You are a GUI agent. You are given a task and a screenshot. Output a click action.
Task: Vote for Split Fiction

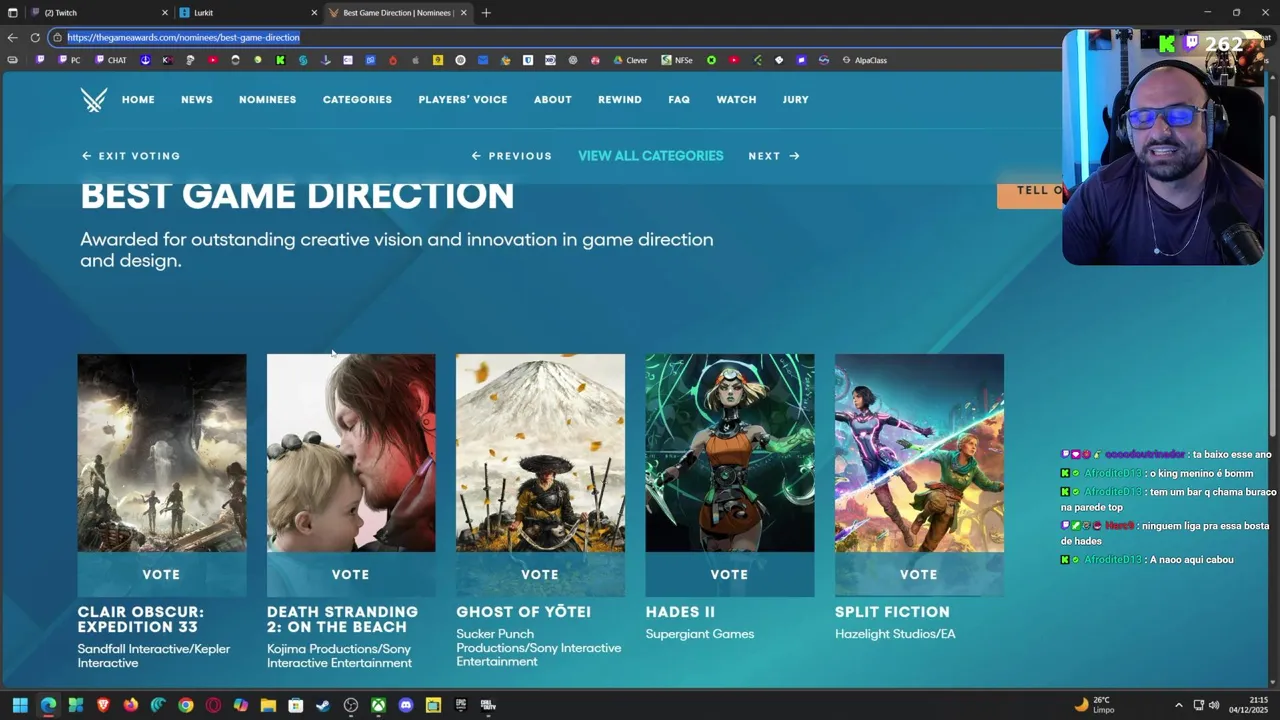click(x=919, y=575)
